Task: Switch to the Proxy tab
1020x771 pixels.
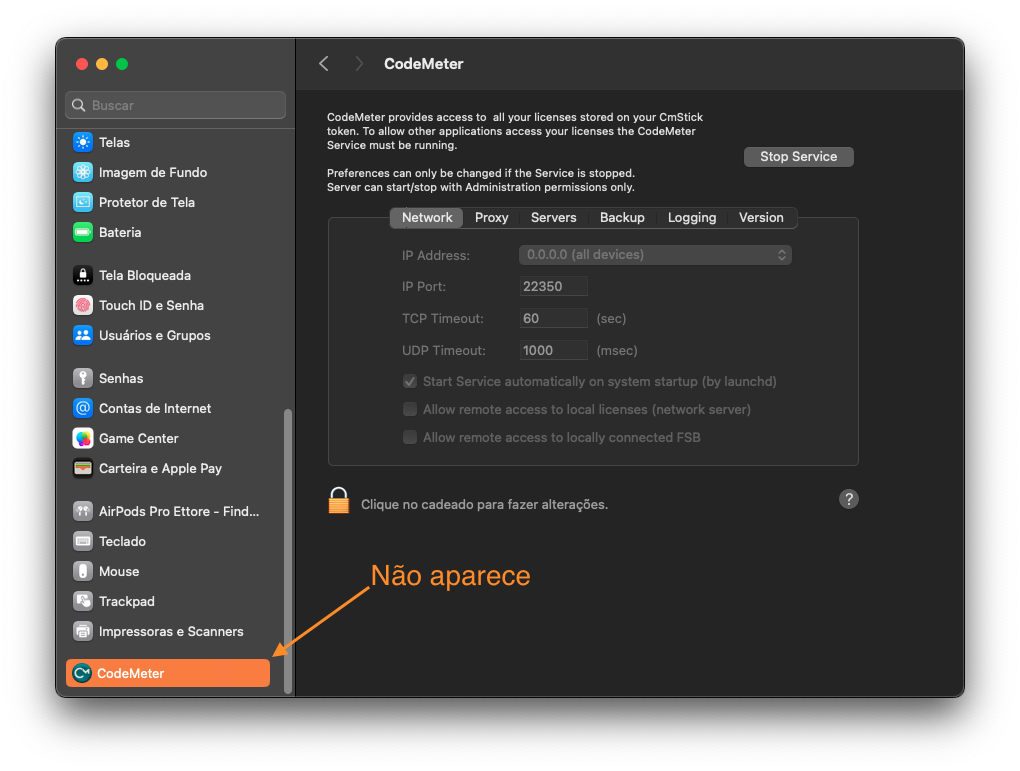Action: tap(491, 217)
